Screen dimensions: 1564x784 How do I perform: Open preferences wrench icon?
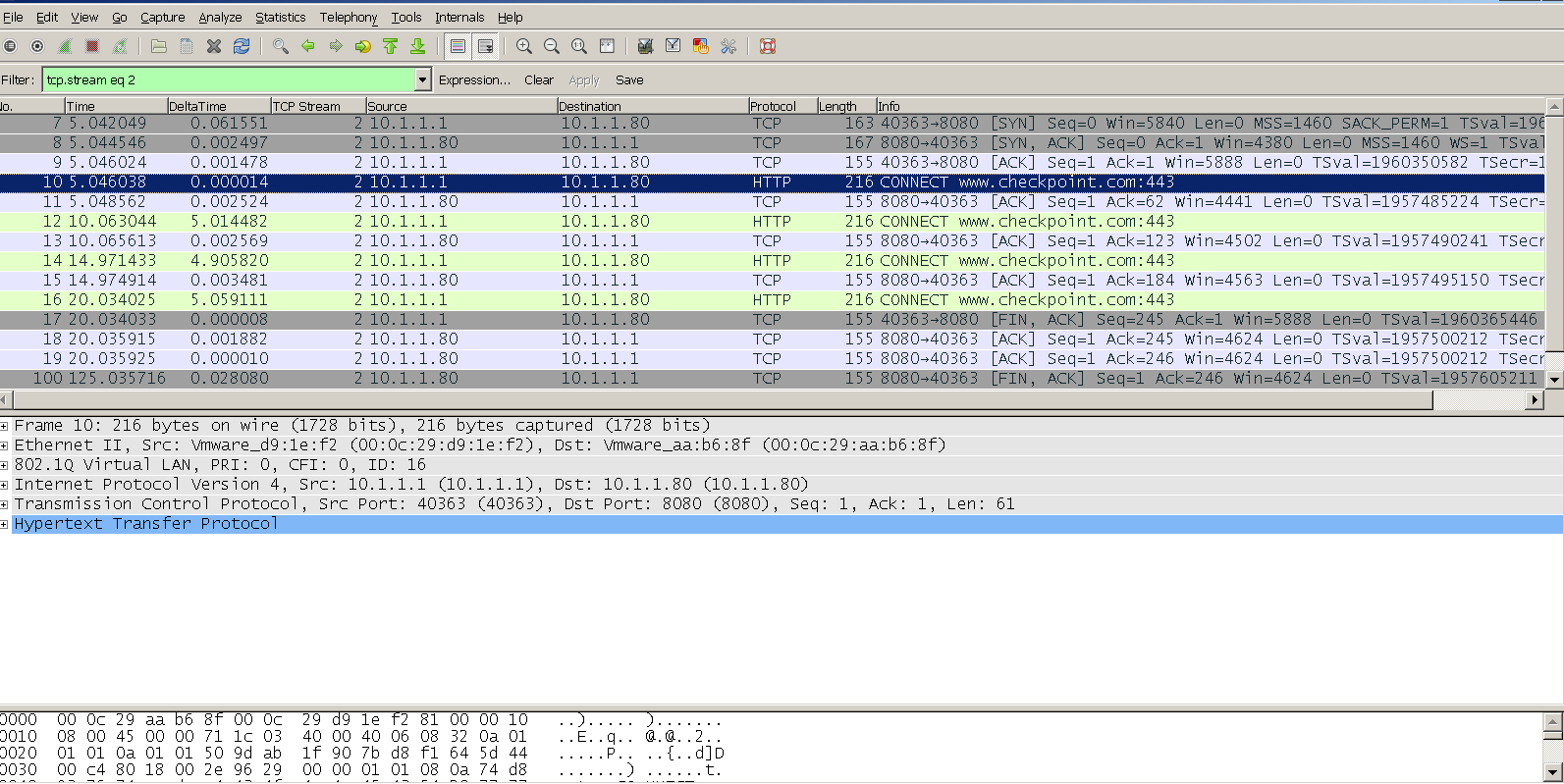tap(728, 46)
